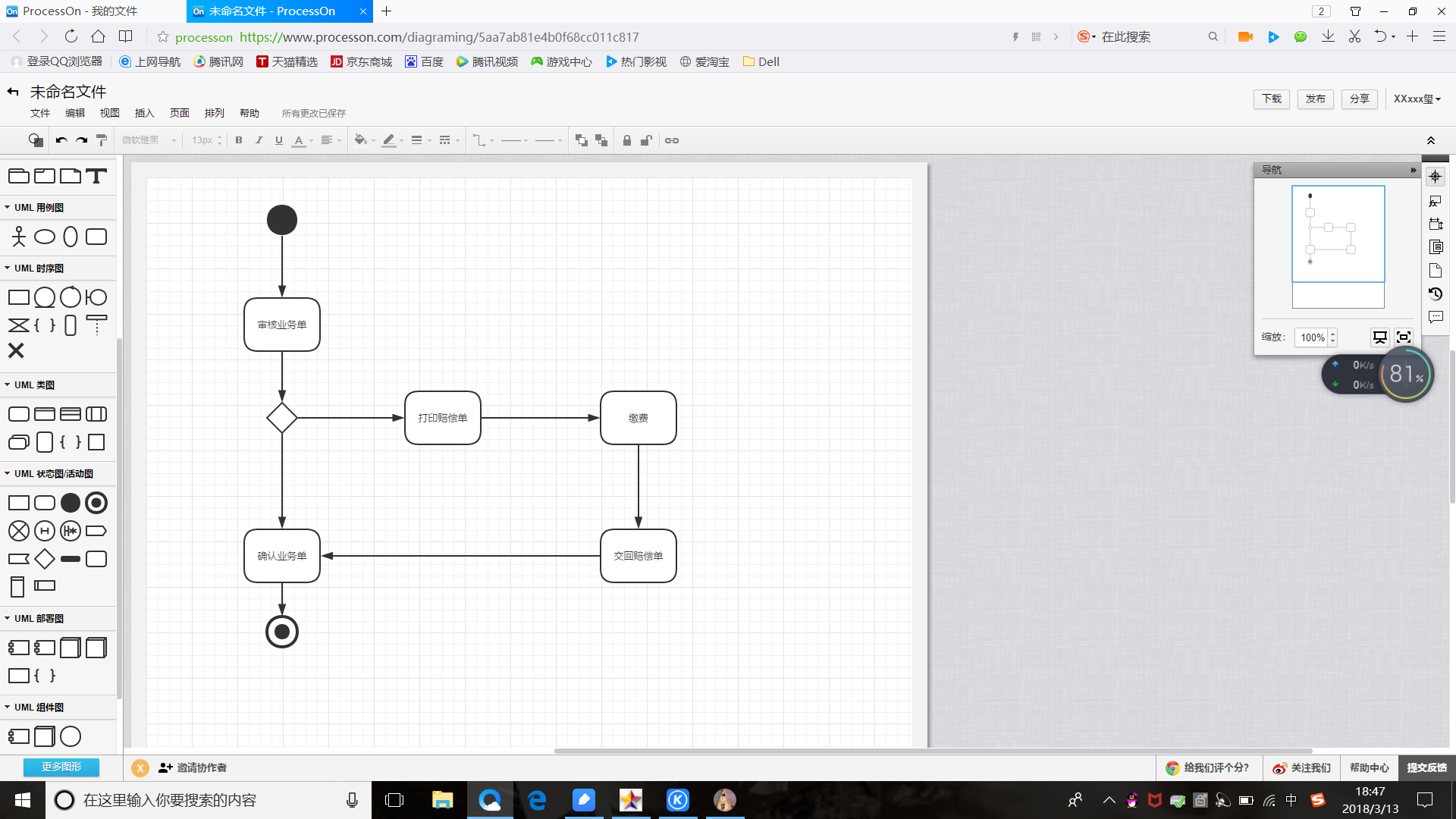Screen dimensions: 1456x819
Task: Toggle bold text formatting
Action: 239,140
